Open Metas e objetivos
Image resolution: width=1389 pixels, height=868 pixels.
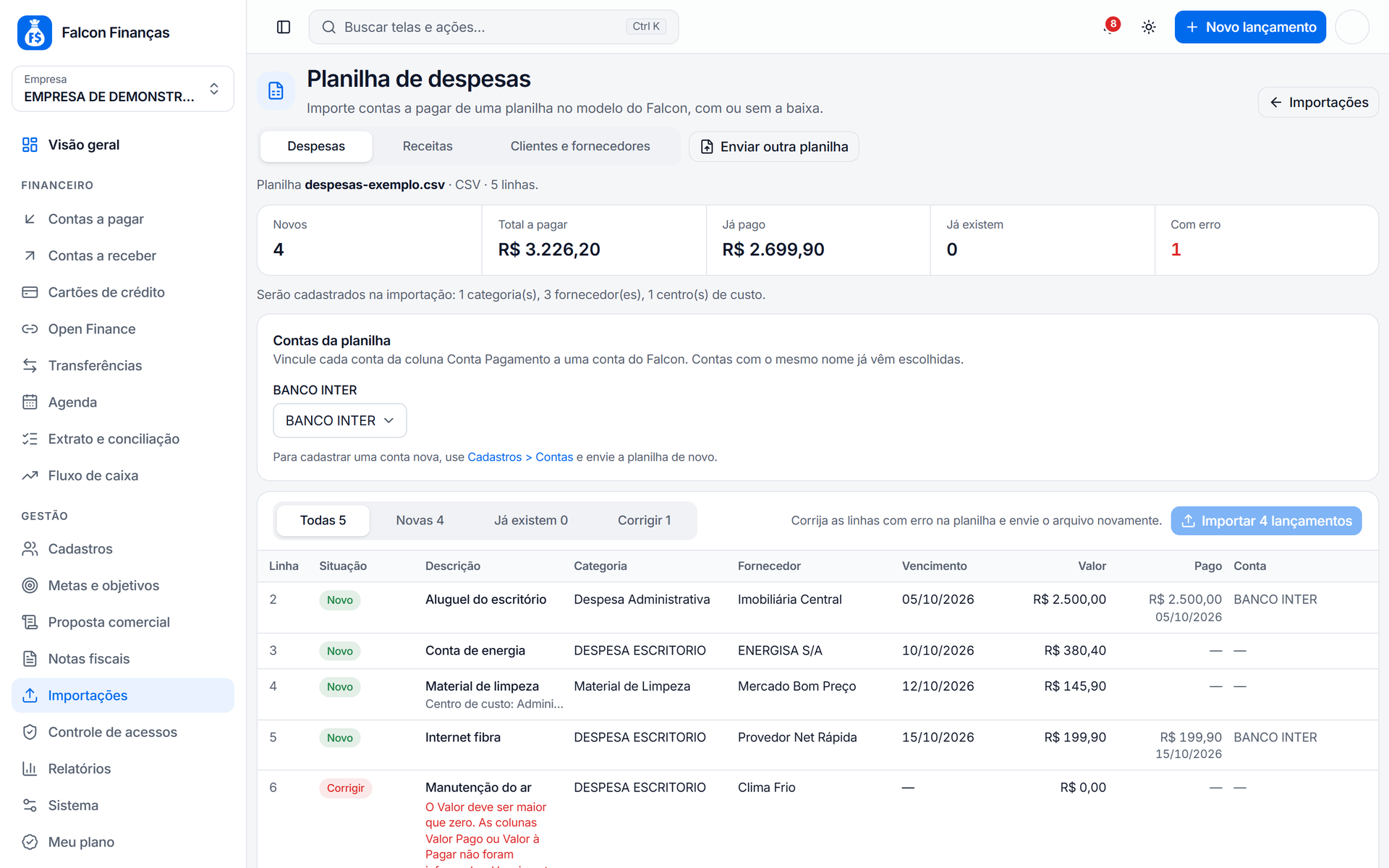pyautogui.click(x=123, y=585)
